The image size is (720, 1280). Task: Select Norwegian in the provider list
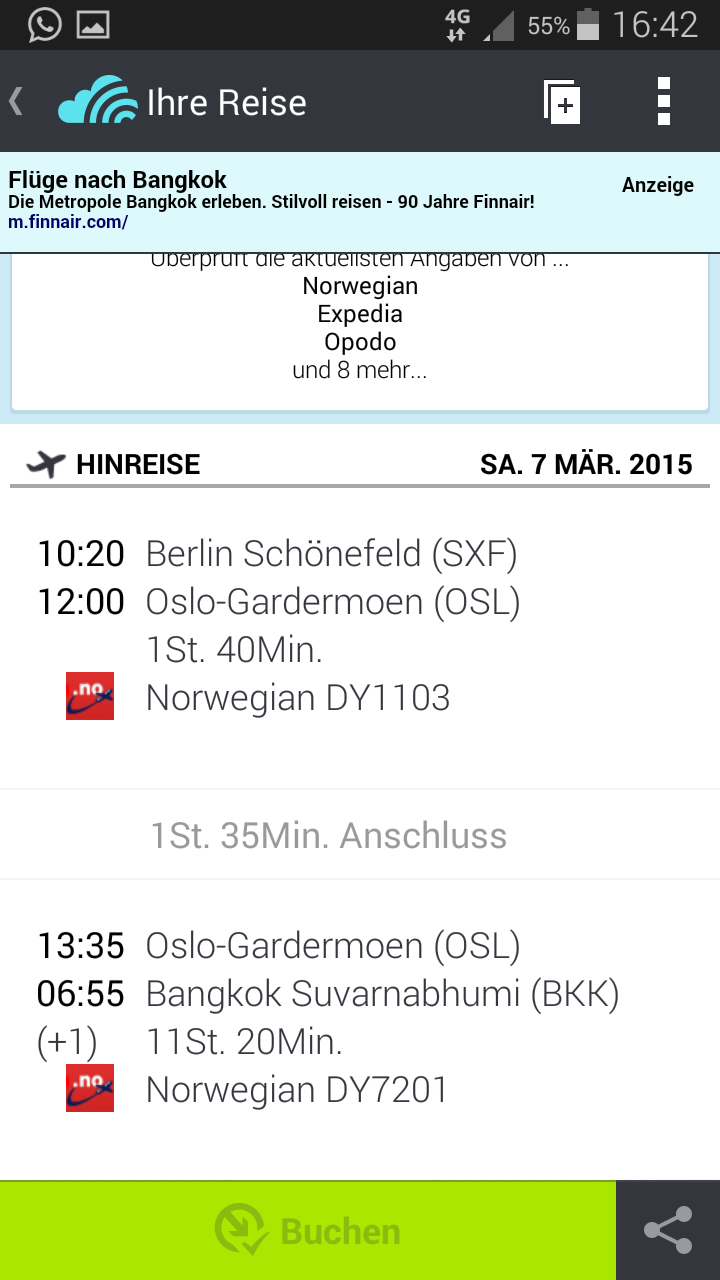click(360, 286)
